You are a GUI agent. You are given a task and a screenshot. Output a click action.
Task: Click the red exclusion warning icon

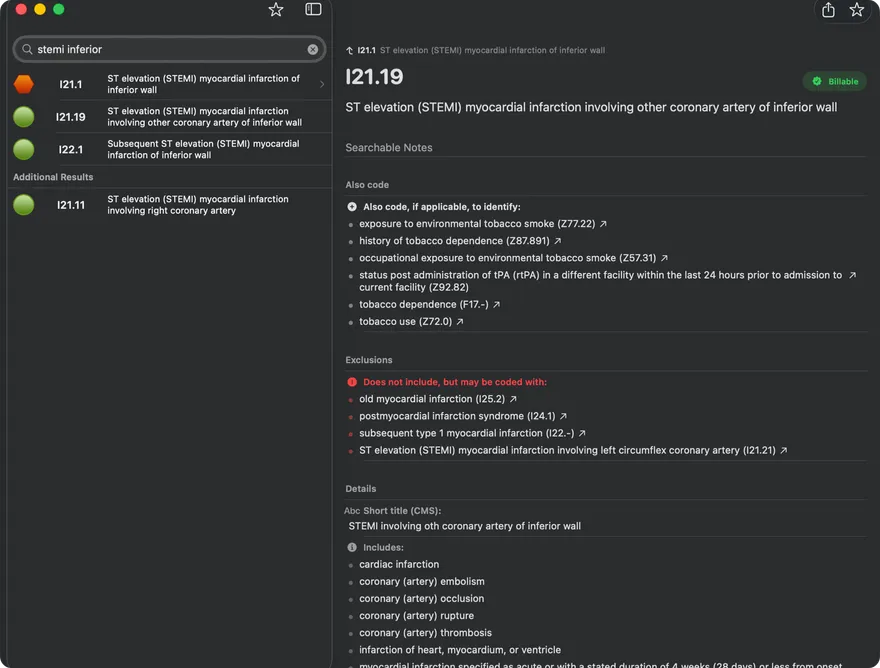[x=352, y=382]
